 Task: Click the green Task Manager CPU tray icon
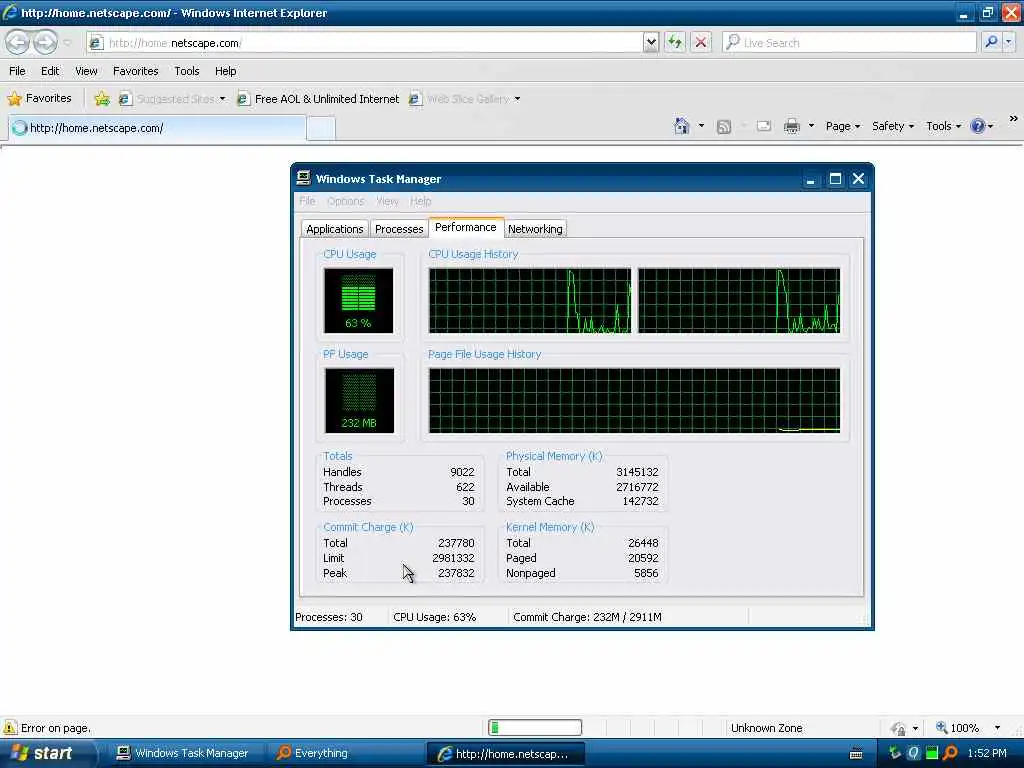932,753
